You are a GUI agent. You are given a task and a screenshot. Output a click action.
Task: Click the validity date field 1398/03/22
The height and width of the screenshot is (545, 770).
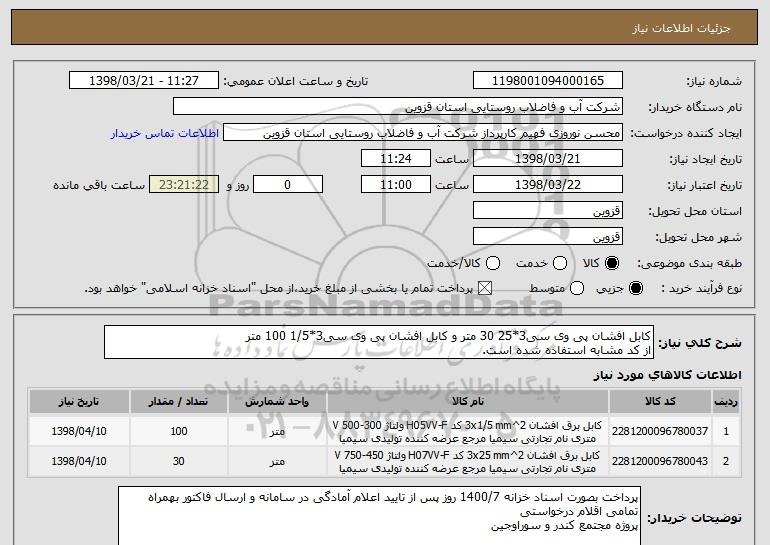point(548,185)
